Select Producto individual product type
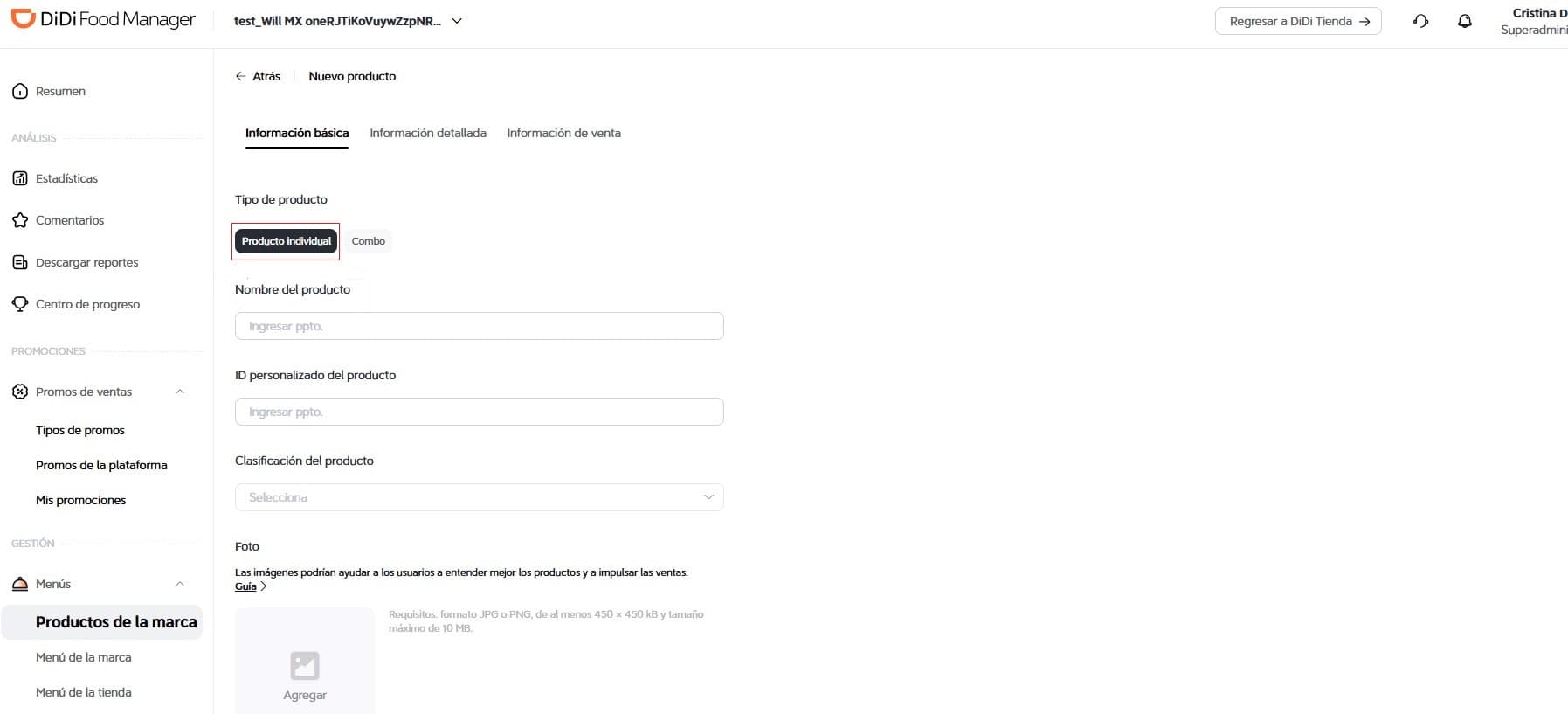Viewport: 1568px width, 714px height. [287, 241]
